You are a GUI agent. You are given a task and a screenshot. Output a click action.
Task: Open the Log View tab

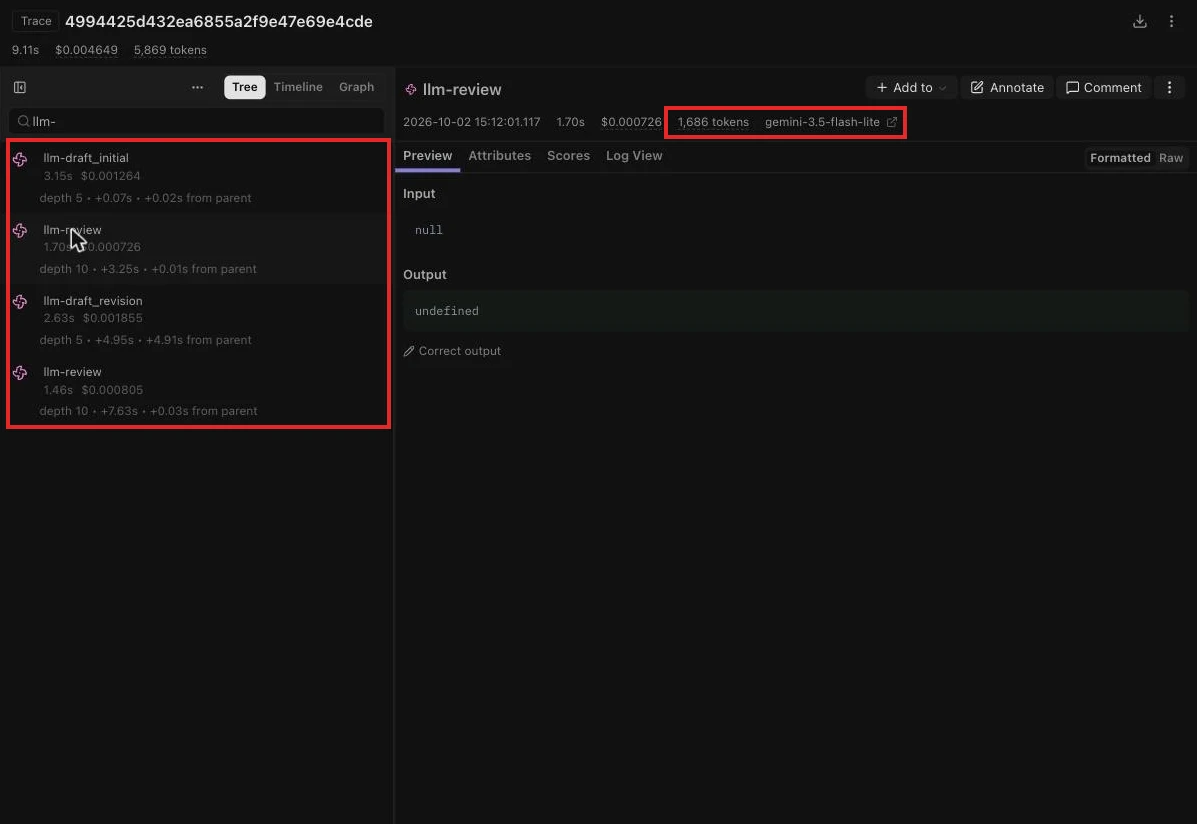tap(634, 156)
